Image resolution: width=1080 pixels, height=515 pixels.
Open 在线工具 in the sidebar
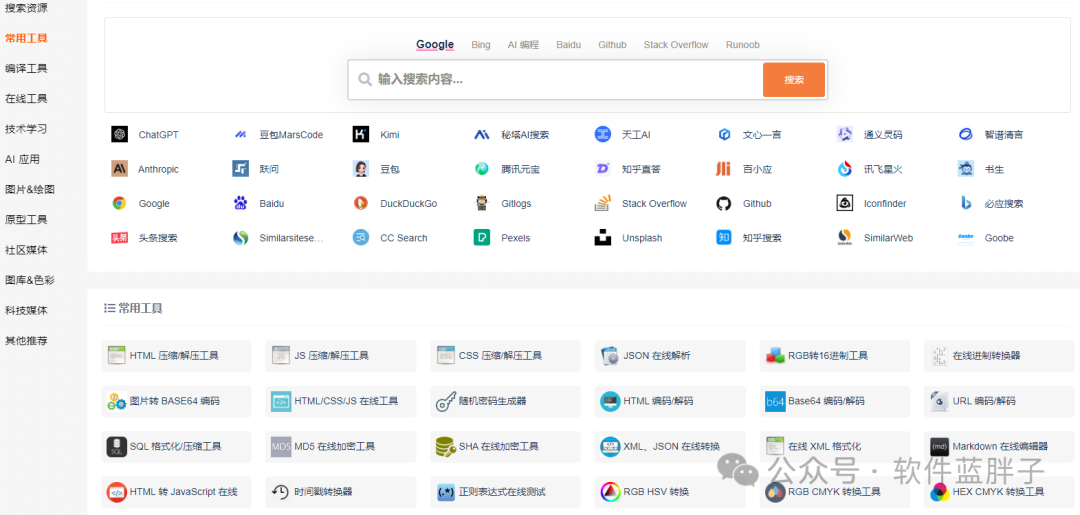(x=26, y=98)
